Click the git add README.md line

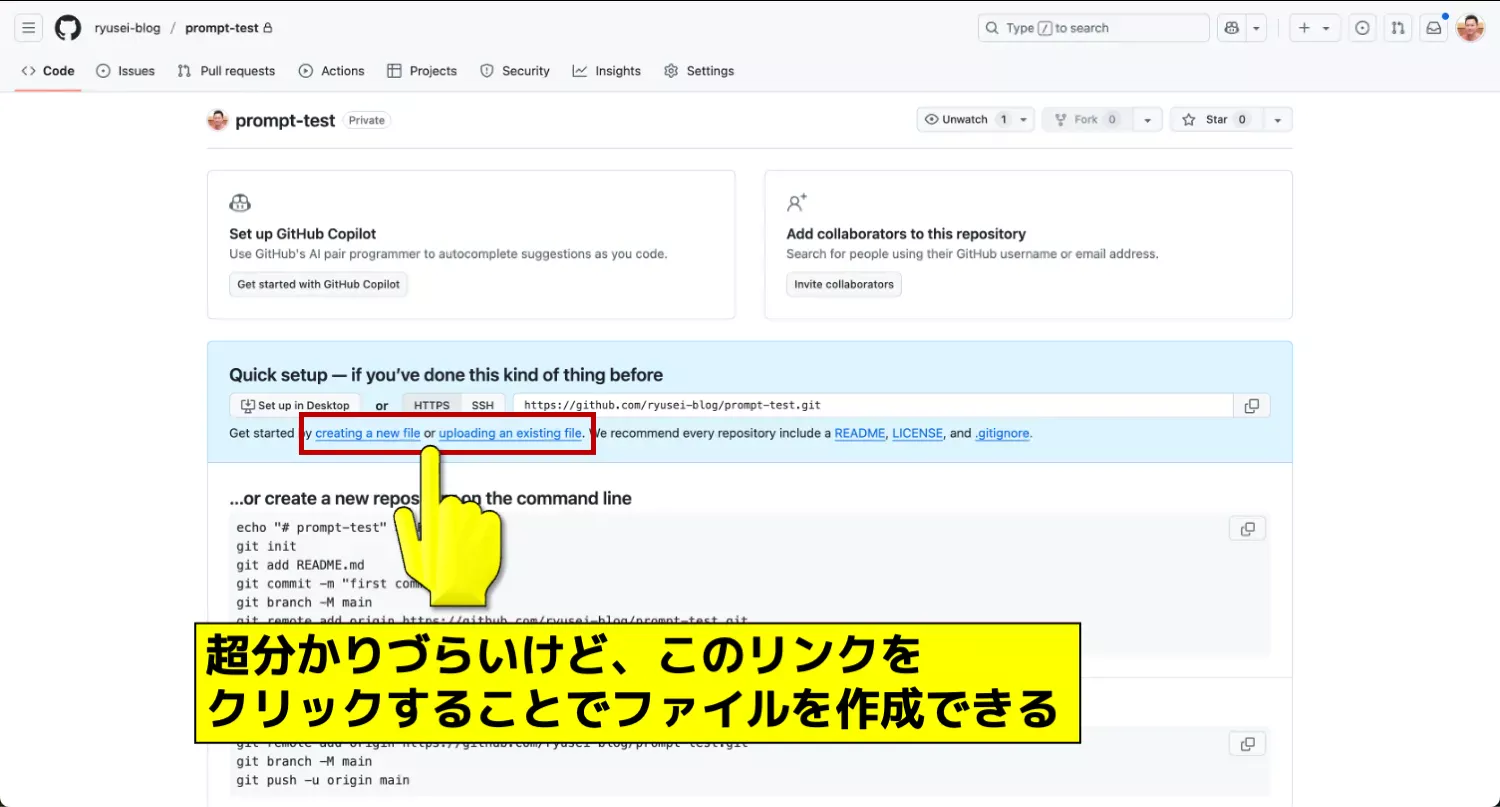[301, 565]
